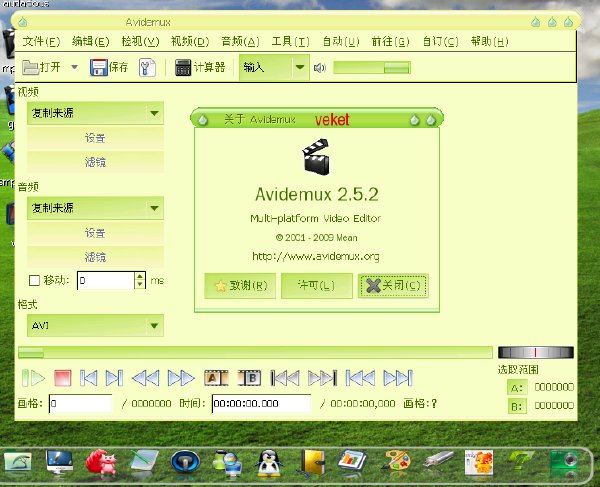
Task: Click the B: selection marker button
Action: click(517, 406)
